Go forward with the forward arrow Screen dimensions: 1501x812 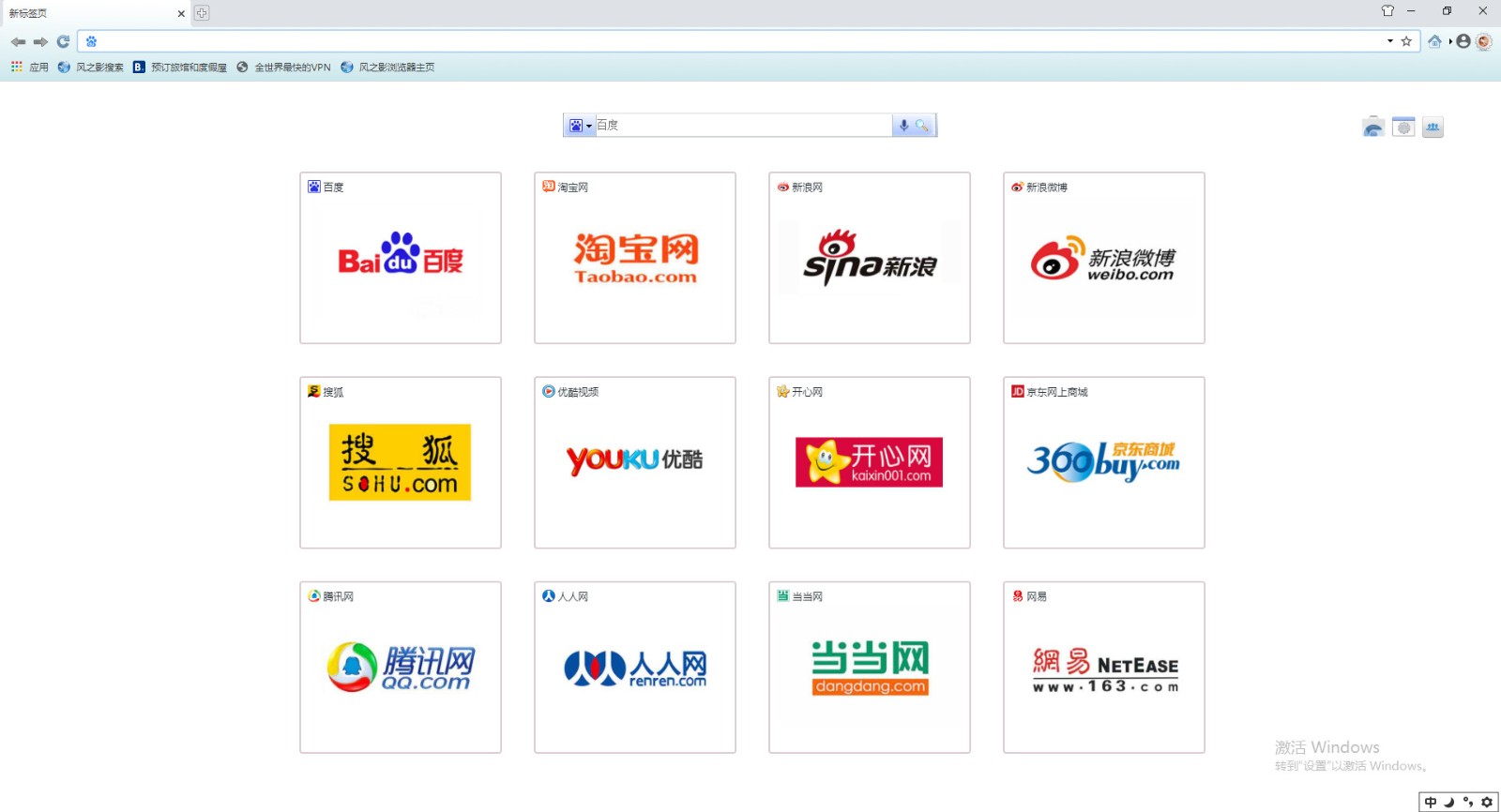[40, 41]
